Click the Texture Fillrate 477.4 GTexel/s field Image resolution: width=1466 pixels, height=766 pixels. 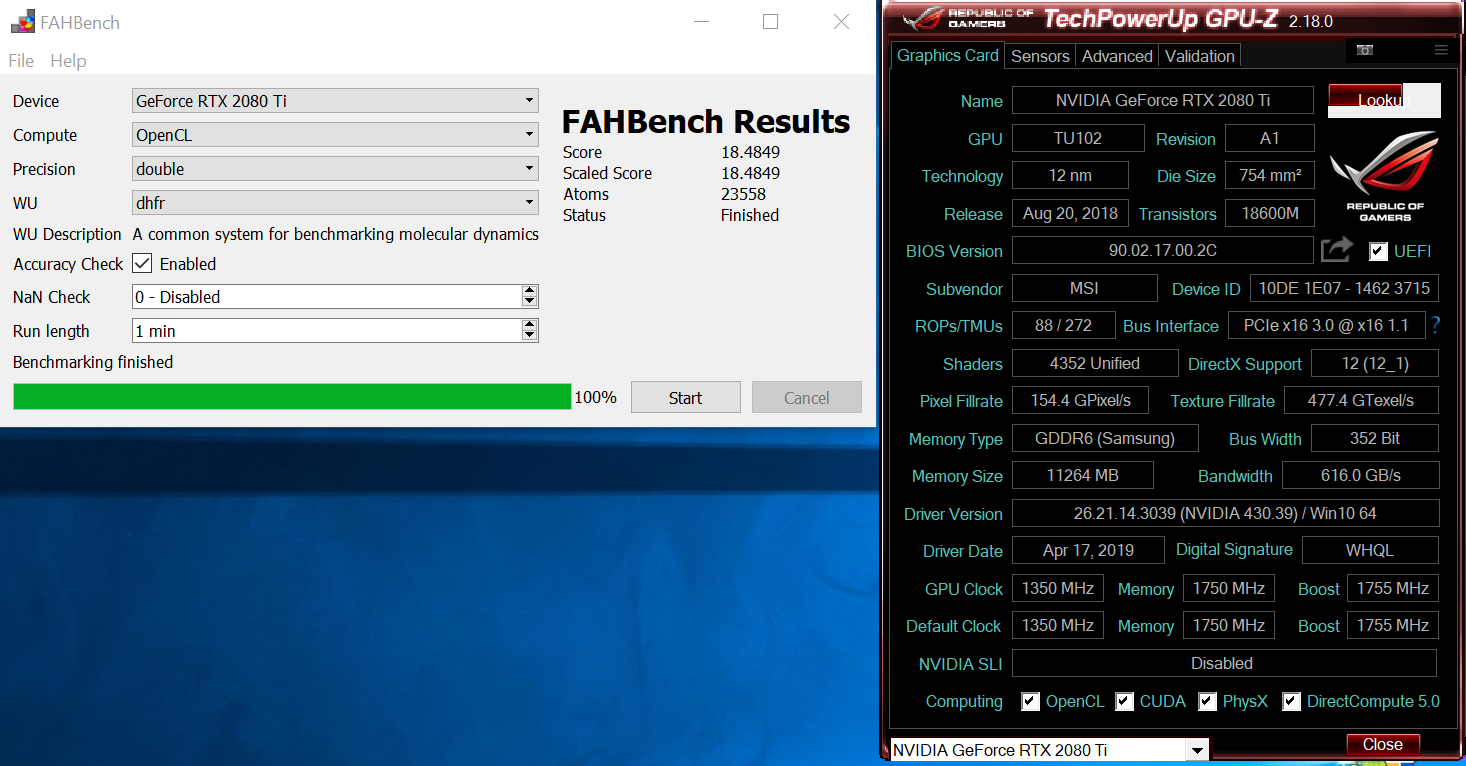(x=1361, y=400)
